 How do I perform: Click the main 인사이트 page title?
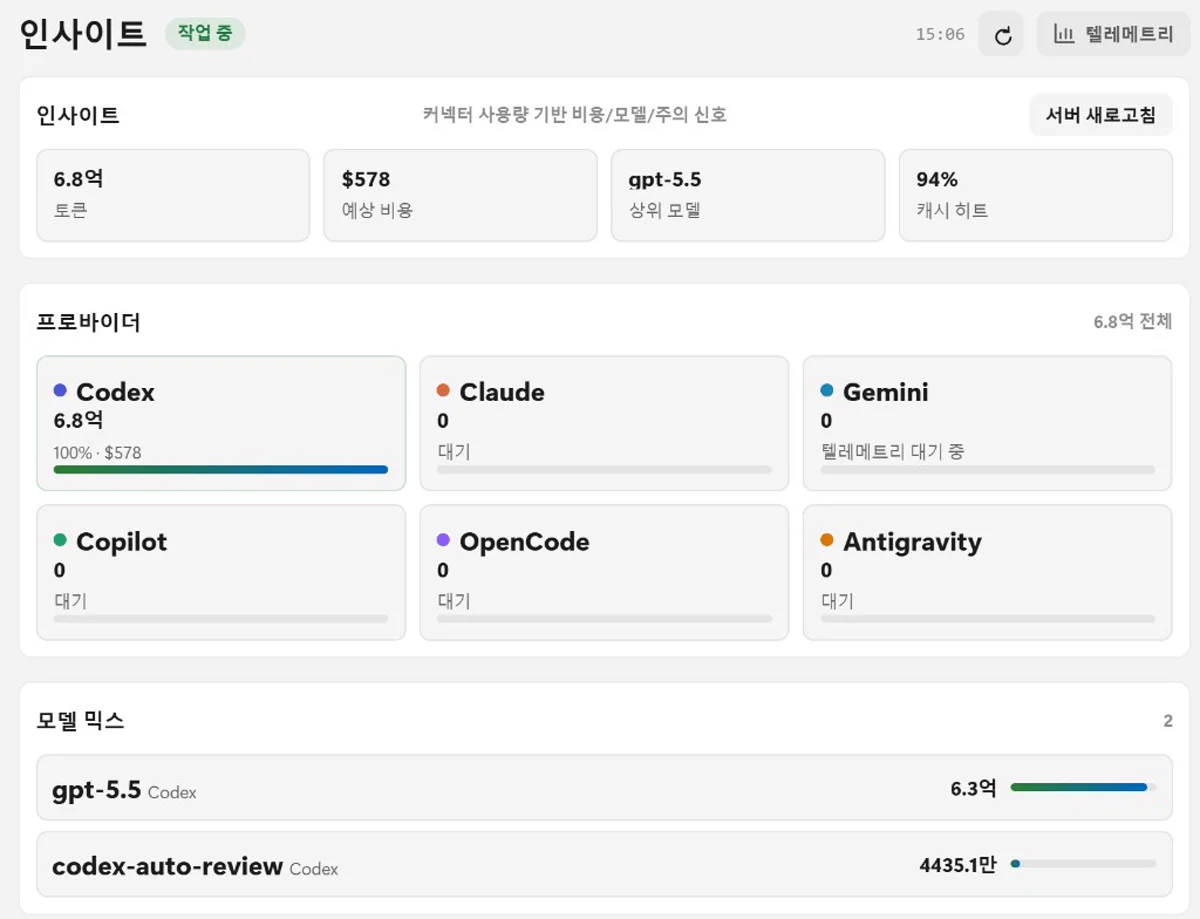click(84, 33)
